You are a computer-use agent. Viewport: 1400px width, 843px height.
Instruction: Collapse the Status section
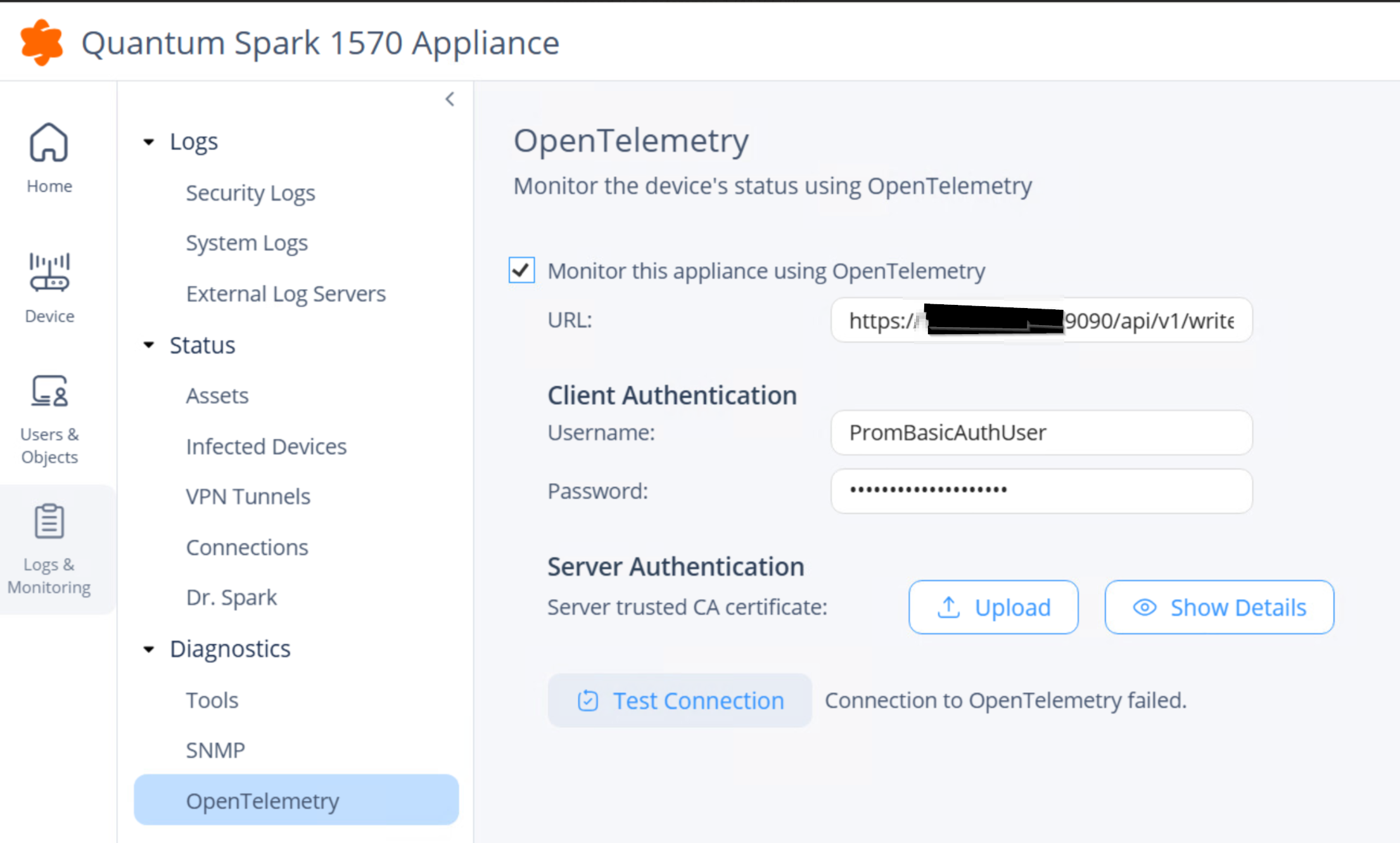(x=149, y=346)
